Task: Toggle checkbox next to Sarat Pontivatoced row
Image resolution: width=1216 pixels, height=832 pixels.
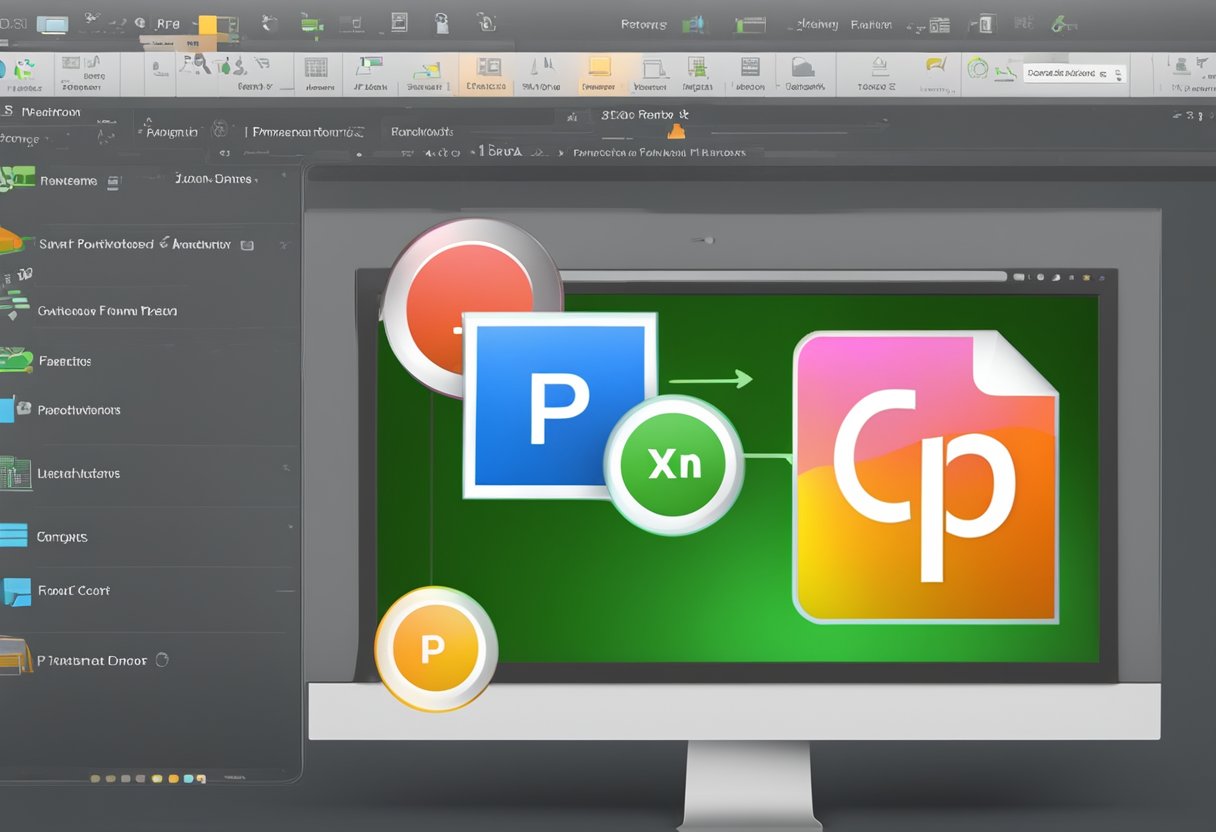Action: (x=247, y=244)
